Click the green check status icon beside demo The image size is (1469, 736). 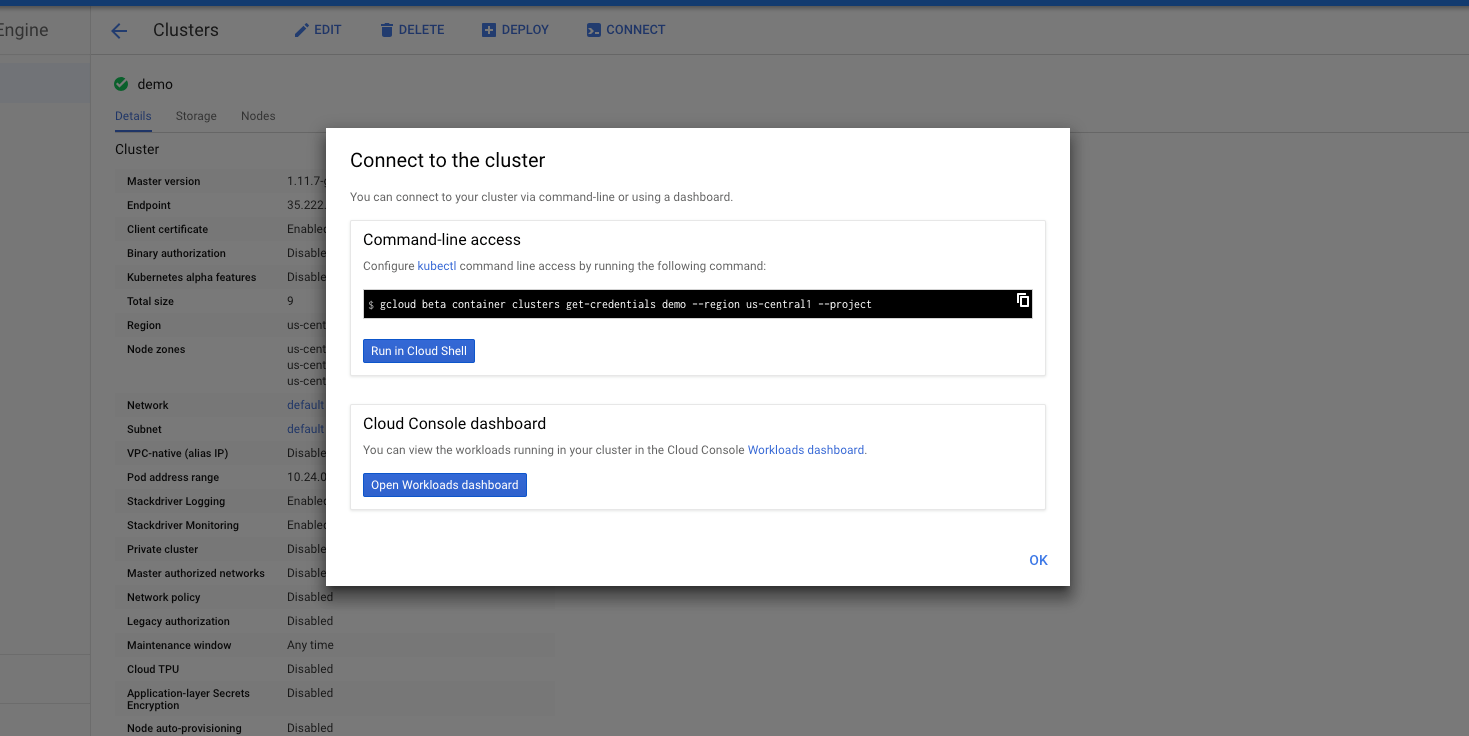coord(121,84)
